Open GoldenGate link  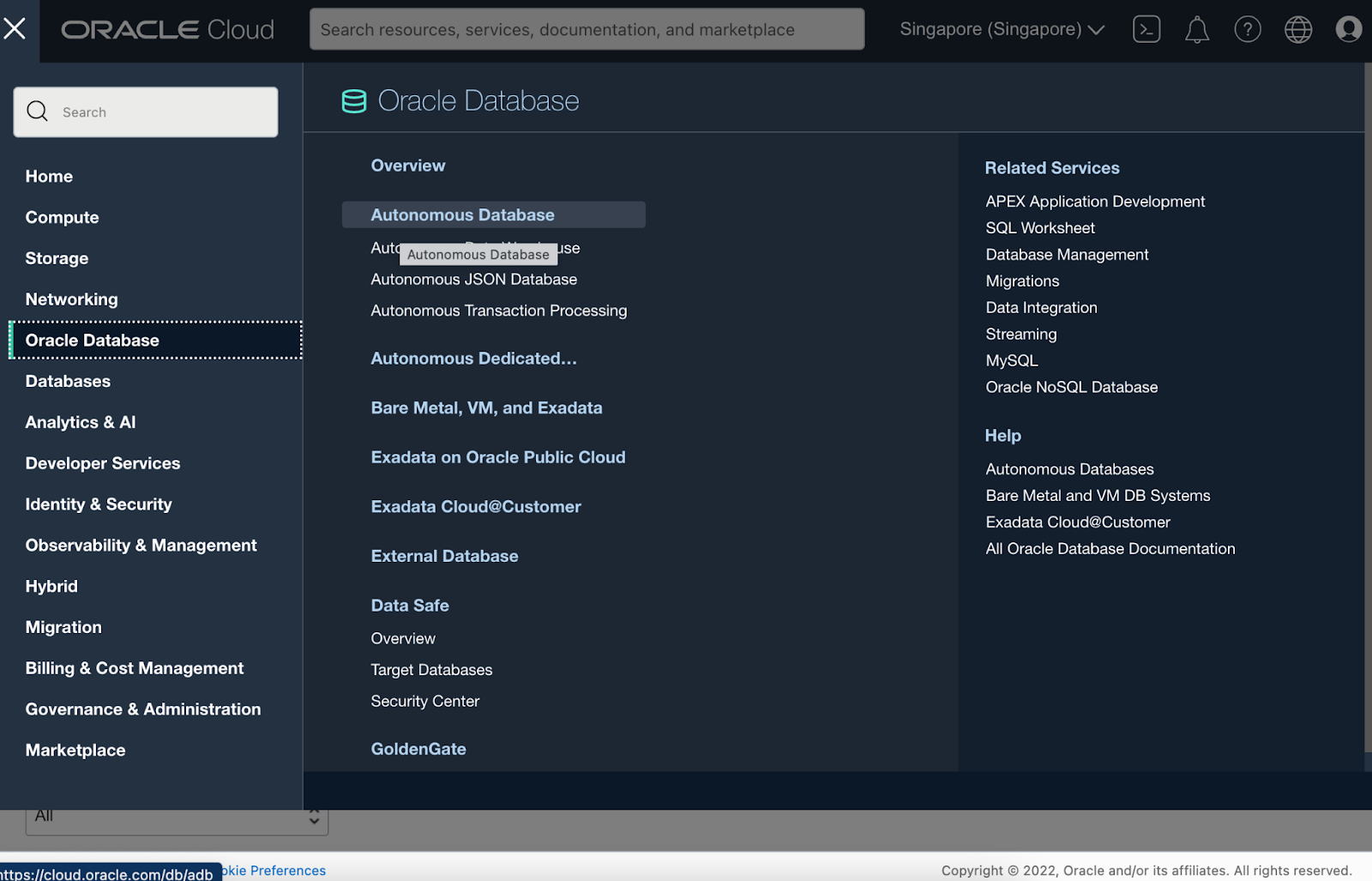418,749
